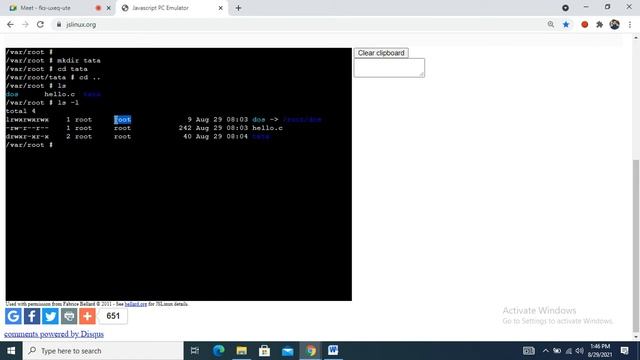Click the Chrome taskbar icon
Image resolution: width=640 pixels, height=360 pixels.
pos(311,351)
